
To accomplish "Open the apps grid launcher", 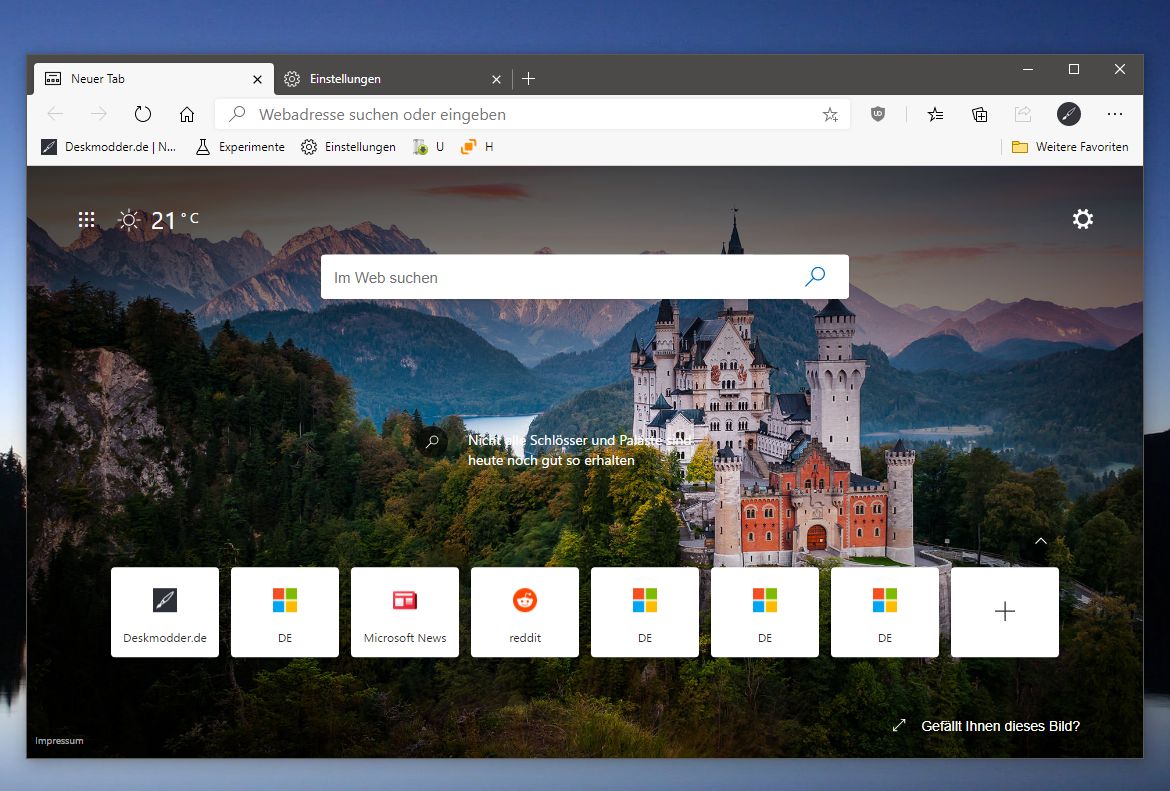I will [x=87, y=220].
